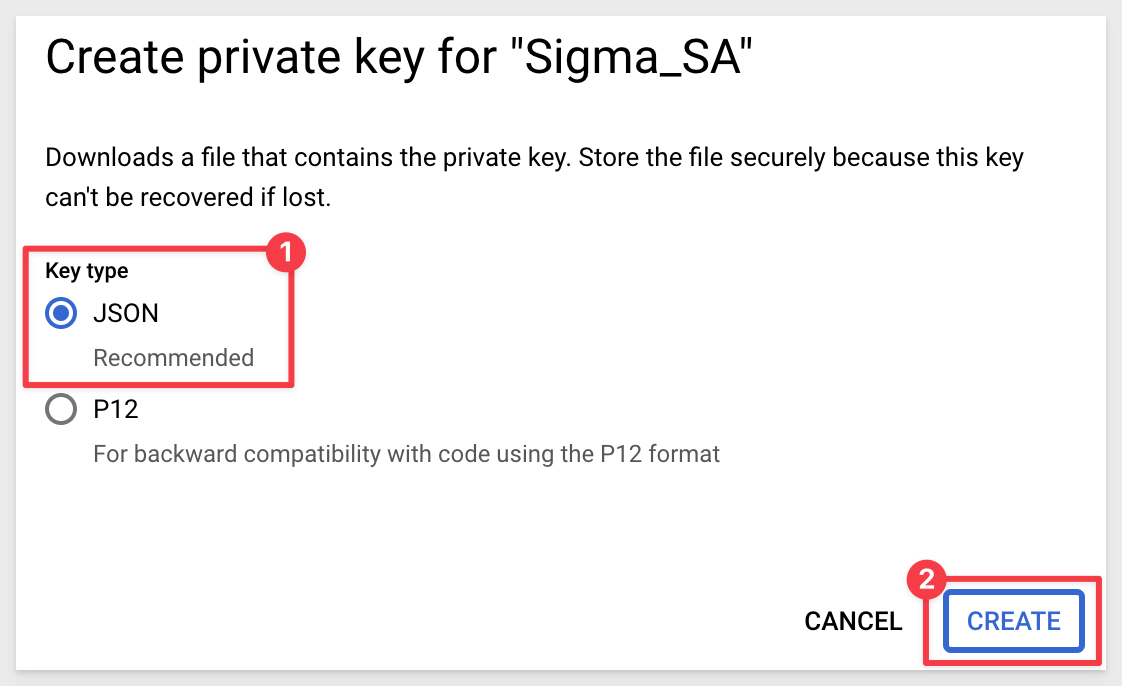Click the Key type heading
Image resolution: width=1122 pixels, height=686 pixels.
[87, 270]
